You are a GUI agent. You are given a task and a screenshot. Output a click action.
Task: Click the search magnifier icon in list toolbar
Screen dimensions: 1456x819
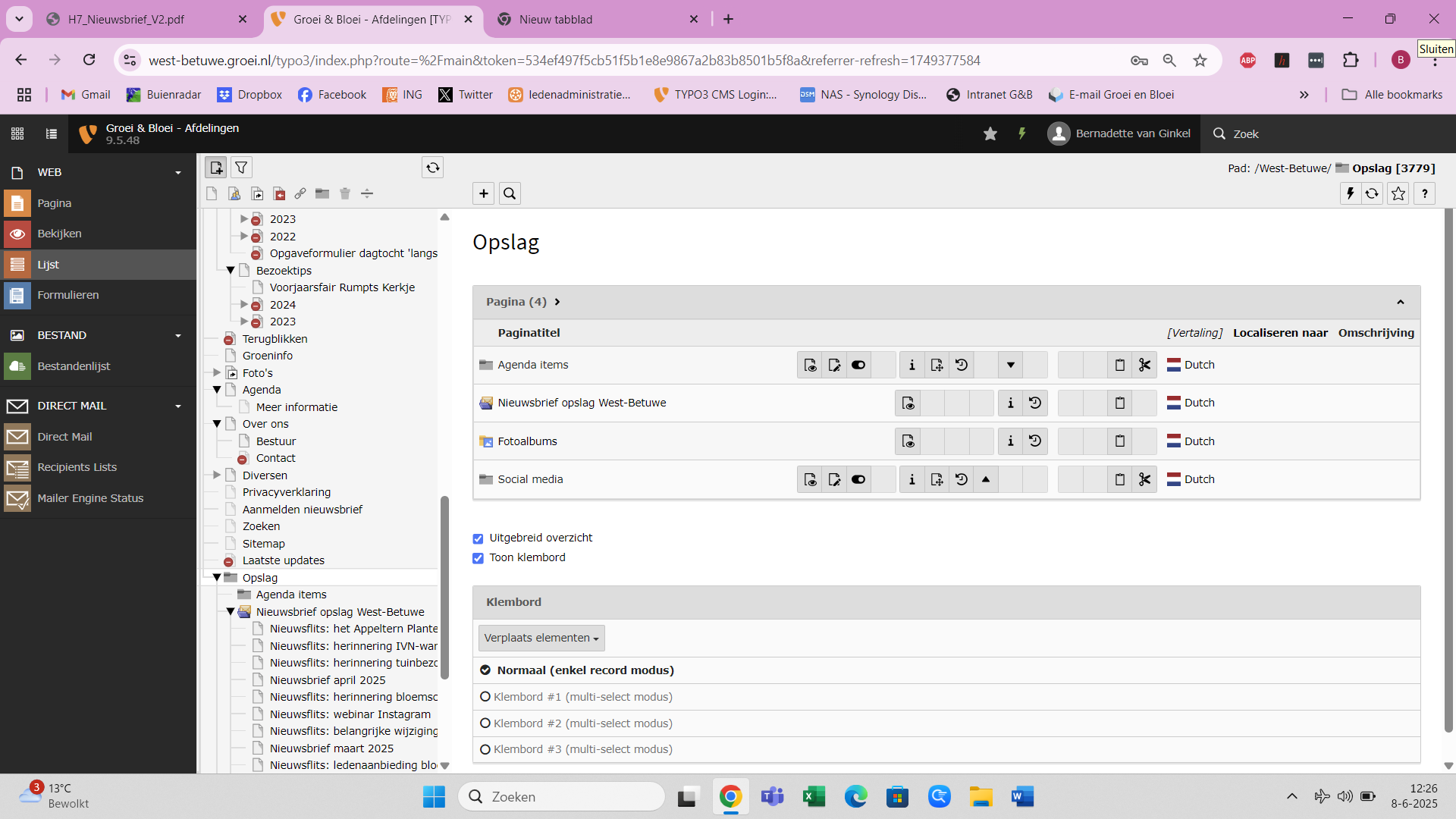[510, 194]
